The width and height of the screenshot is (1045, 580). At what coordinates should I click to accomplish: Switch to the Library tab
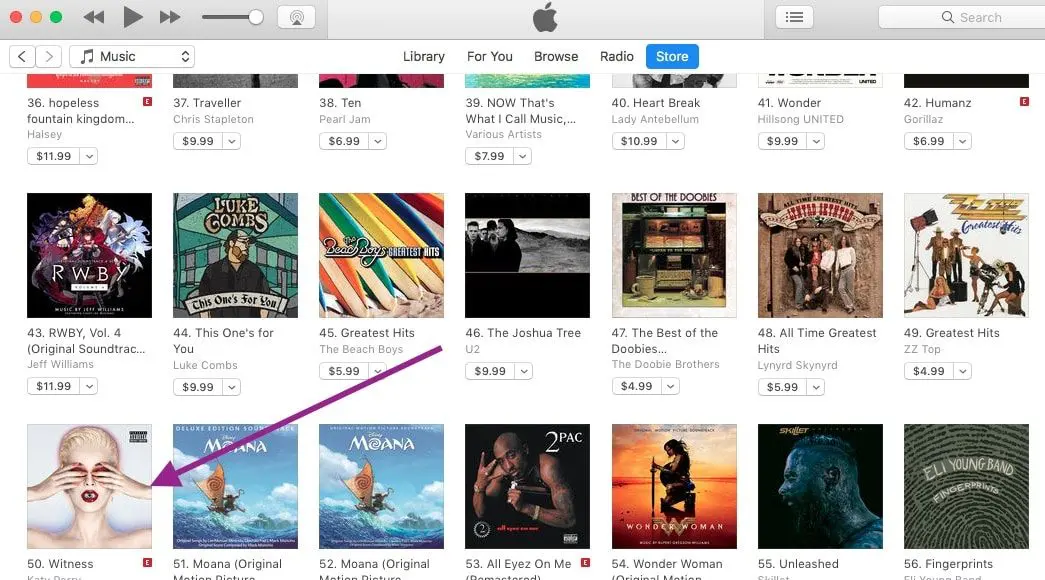[424, 57]
